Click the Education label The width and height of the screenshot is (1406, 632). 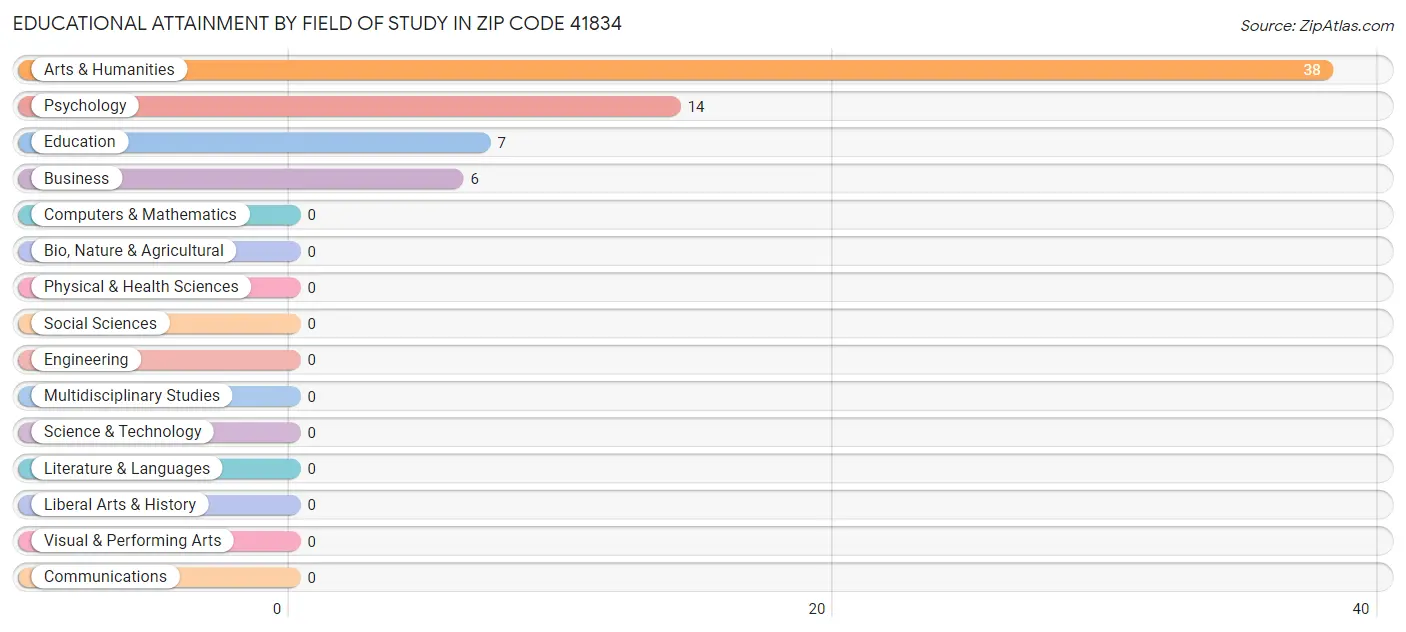tap(80, 142)
